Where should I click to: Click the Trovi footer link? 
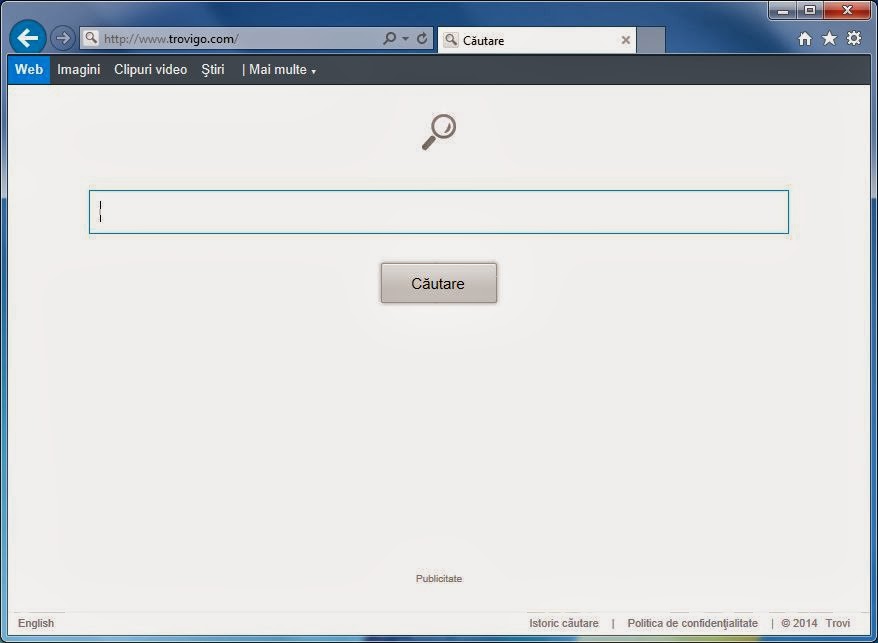837,623
